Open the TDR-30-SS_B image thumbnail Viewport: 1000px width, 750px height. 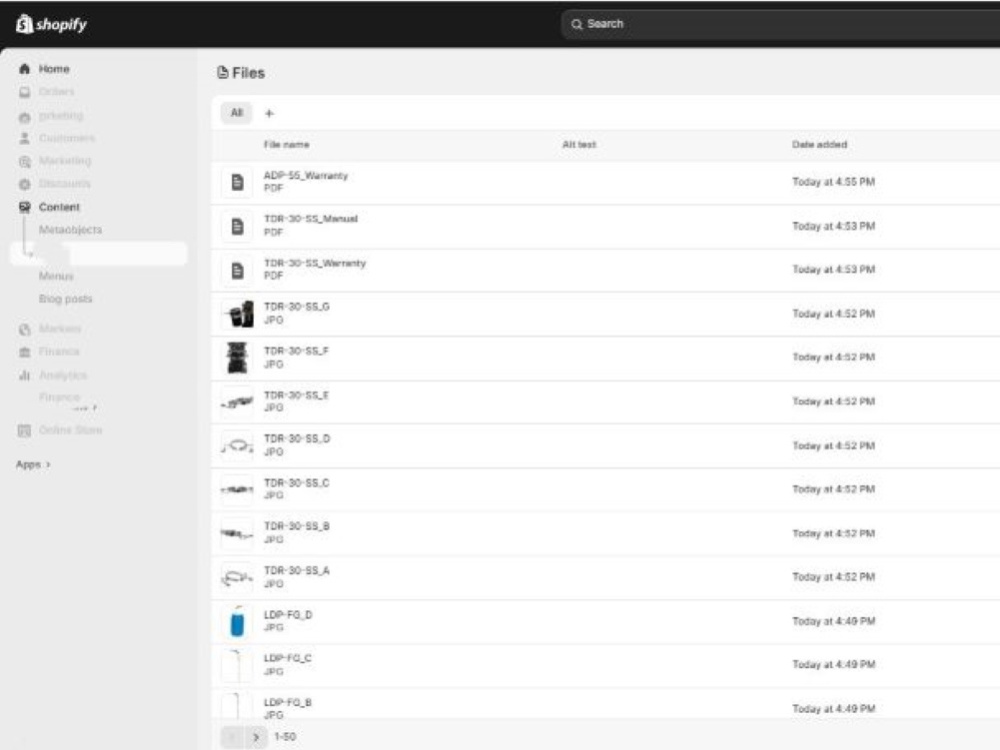237,533
